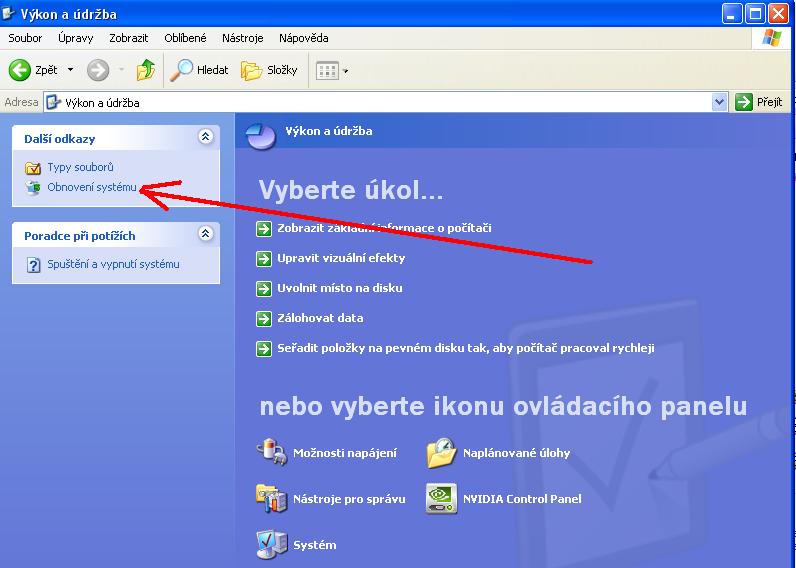Select Upravit vizuální efekty task
Screen dimensions: 796x568
tap(341, 258)
